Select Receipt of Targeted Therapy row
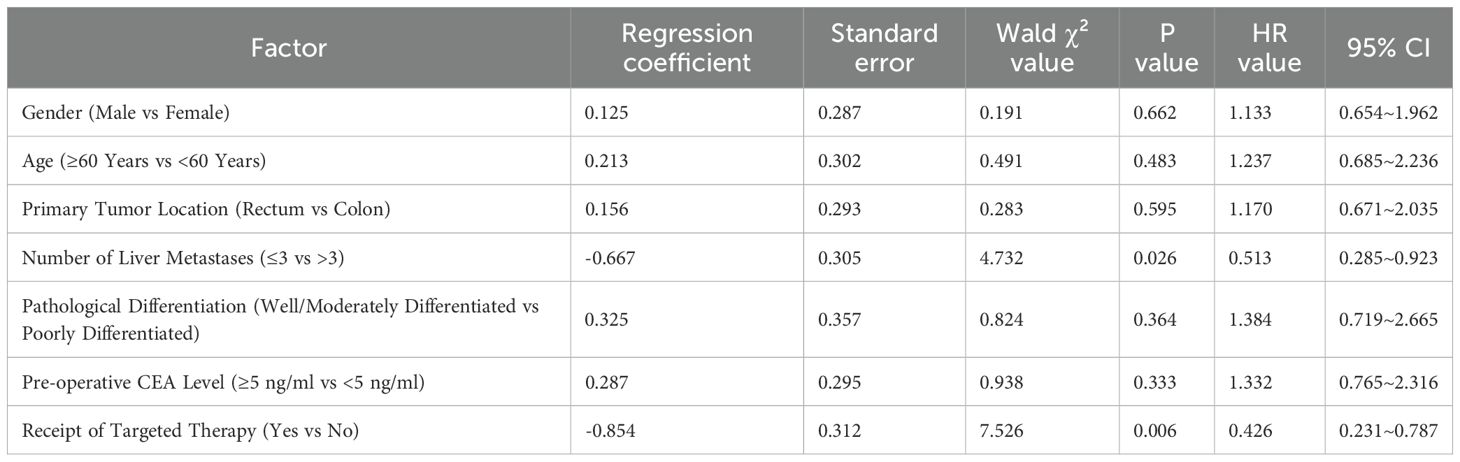The width and height of the screenshot is (1460, 462). 730,428
